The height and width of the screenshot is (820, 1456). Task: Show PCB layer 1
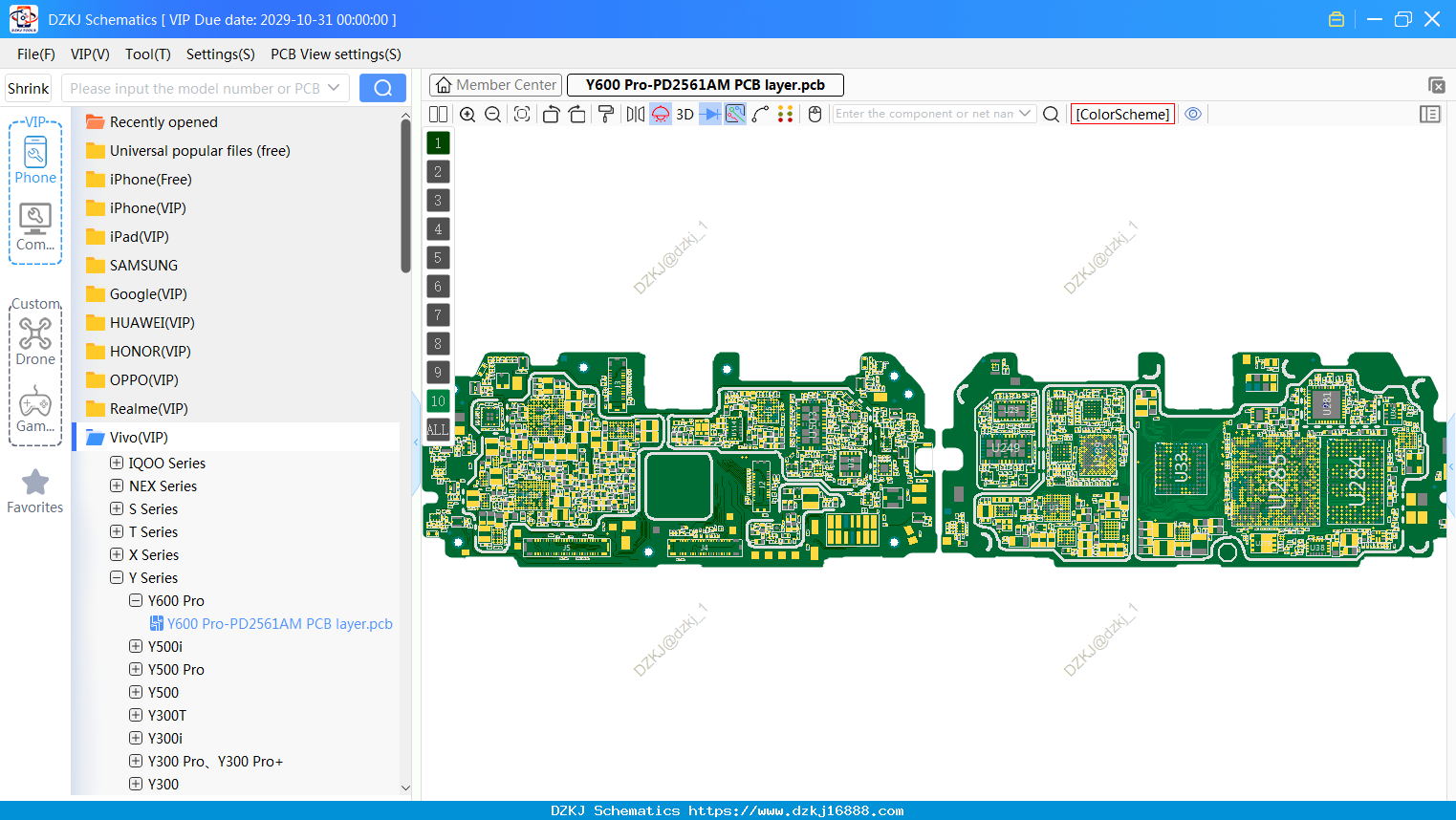(438, 143)
